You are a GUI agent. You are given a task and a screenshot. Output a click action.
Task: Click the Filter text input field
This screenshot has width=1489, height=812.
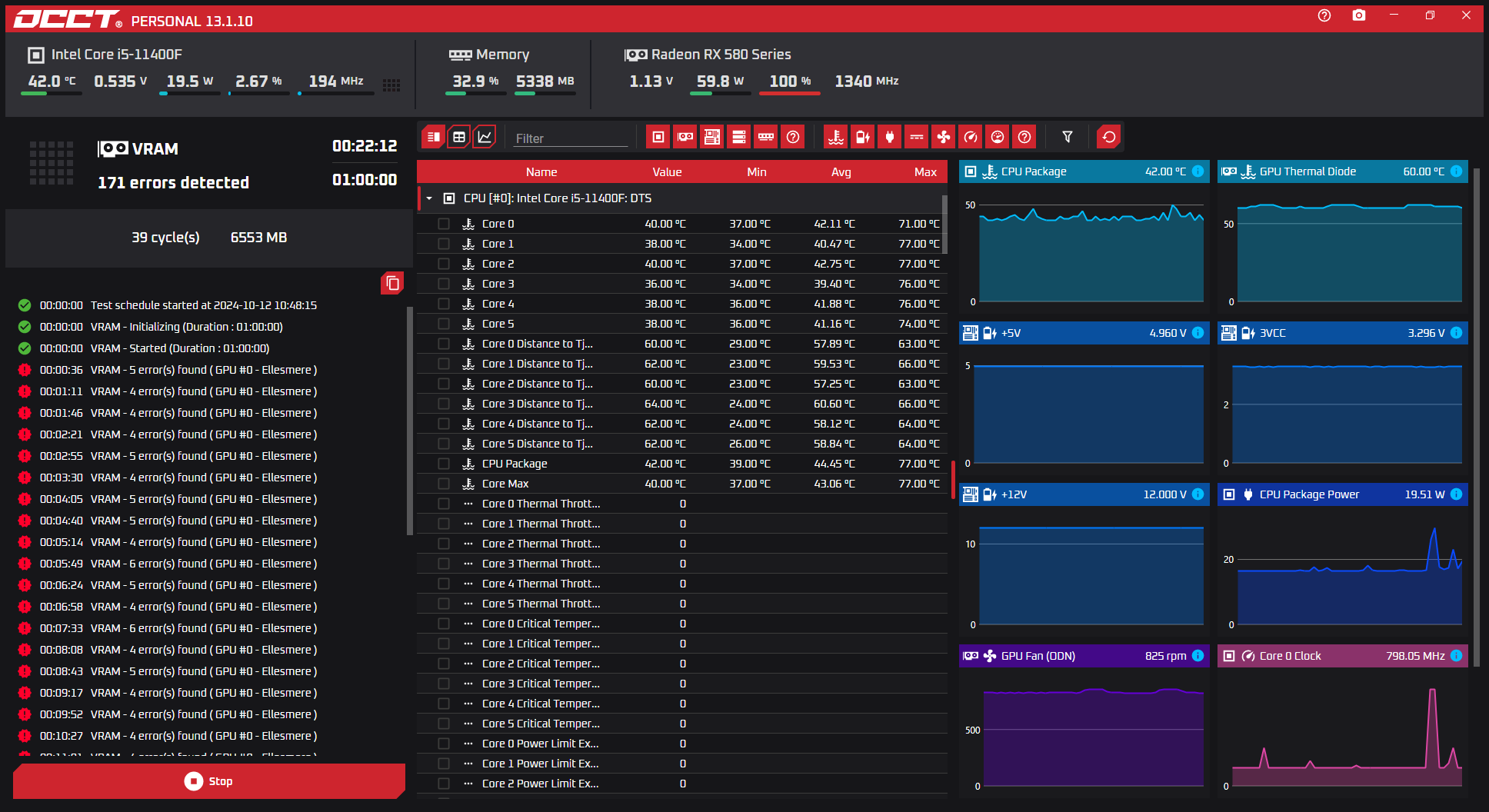[x=570, y=138]
